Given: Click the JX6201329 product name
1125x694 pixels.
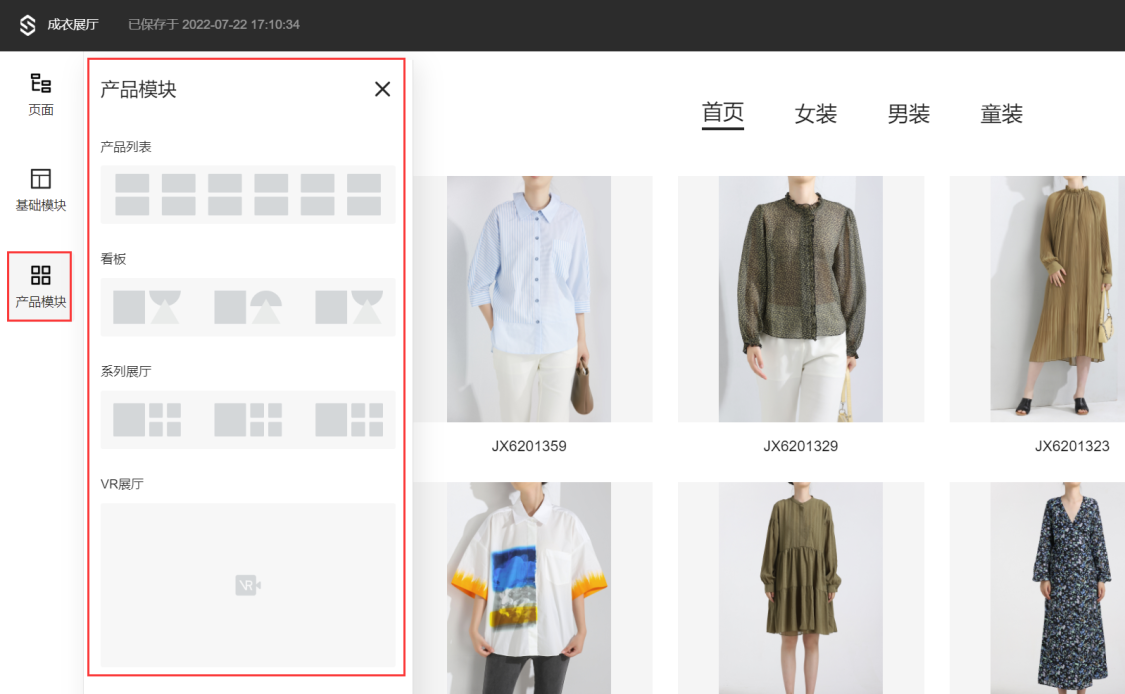Looking at the screenshot, I should [x=800, y=446].
